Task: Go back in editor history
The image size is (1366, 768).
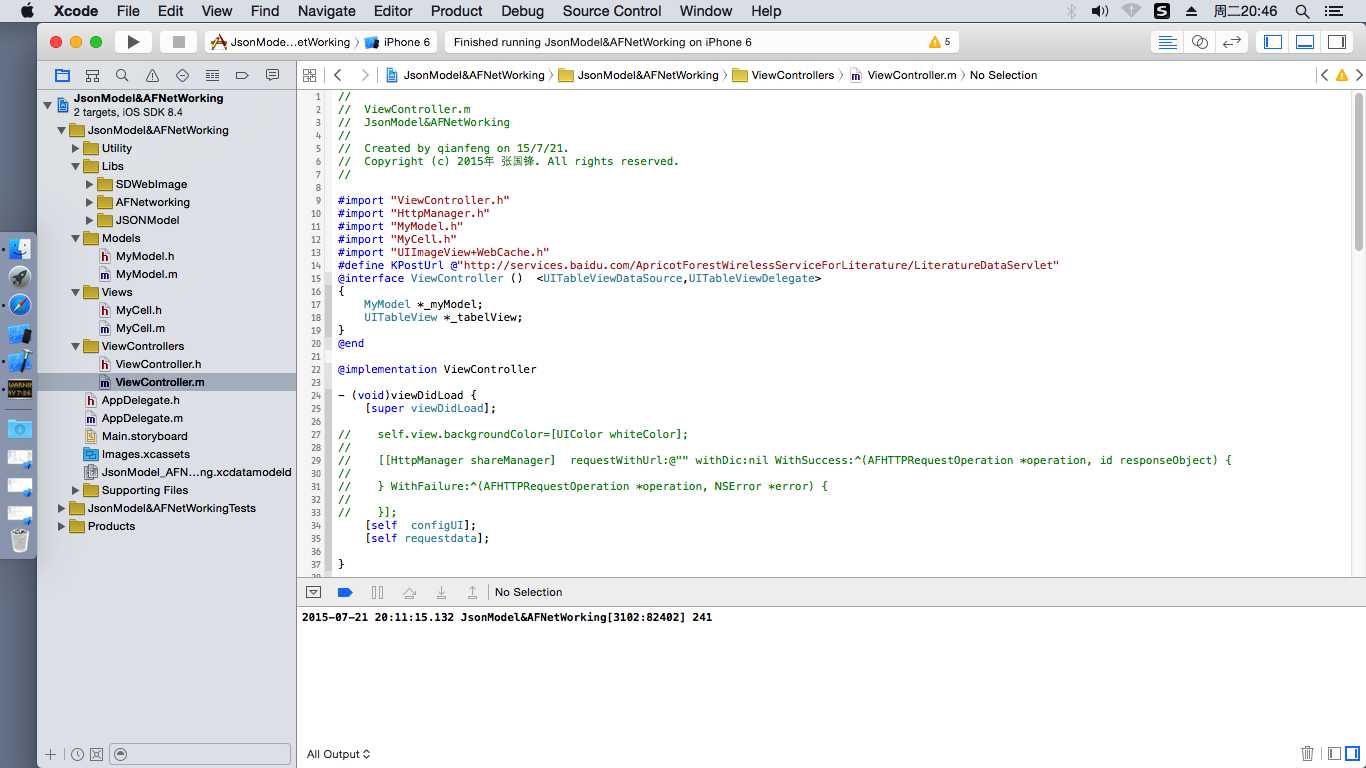Action: (338, 75)
